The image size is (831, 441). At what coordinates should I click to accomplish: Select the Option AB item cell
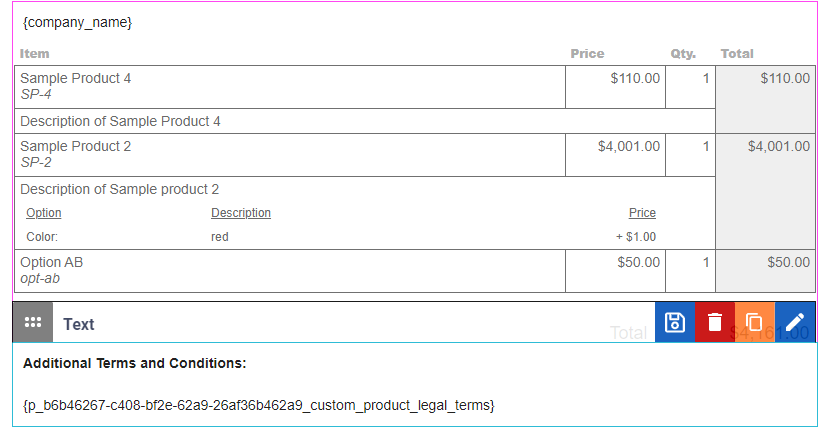(x=290, y=271)
